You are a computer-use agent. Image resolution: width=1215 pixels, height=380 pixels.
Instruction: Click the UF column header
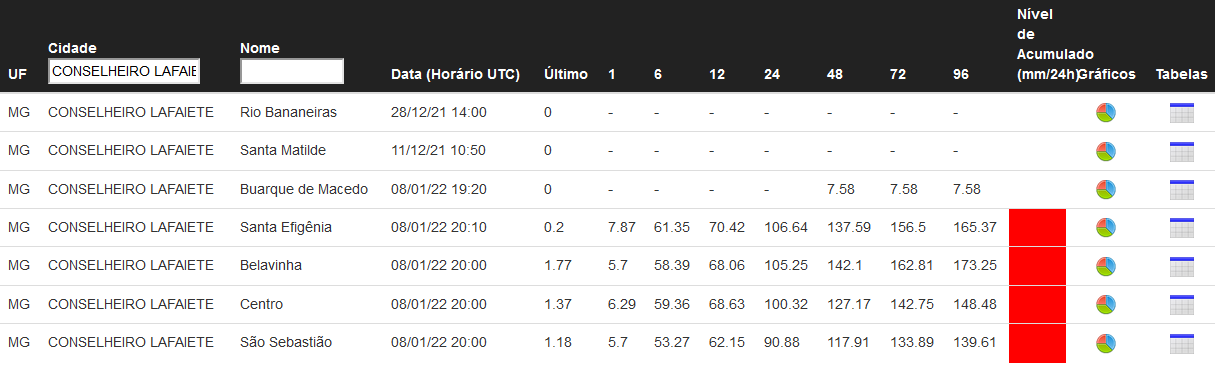coord(17,74)
